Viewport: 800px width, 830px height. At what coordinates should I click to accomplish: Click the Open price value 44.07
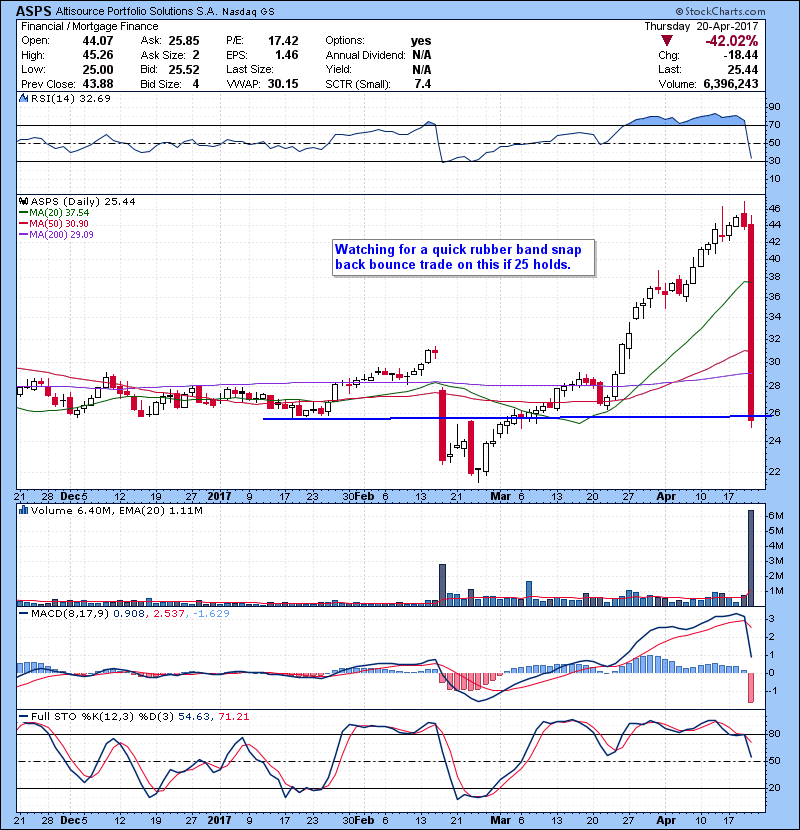[x=97, y=40]
